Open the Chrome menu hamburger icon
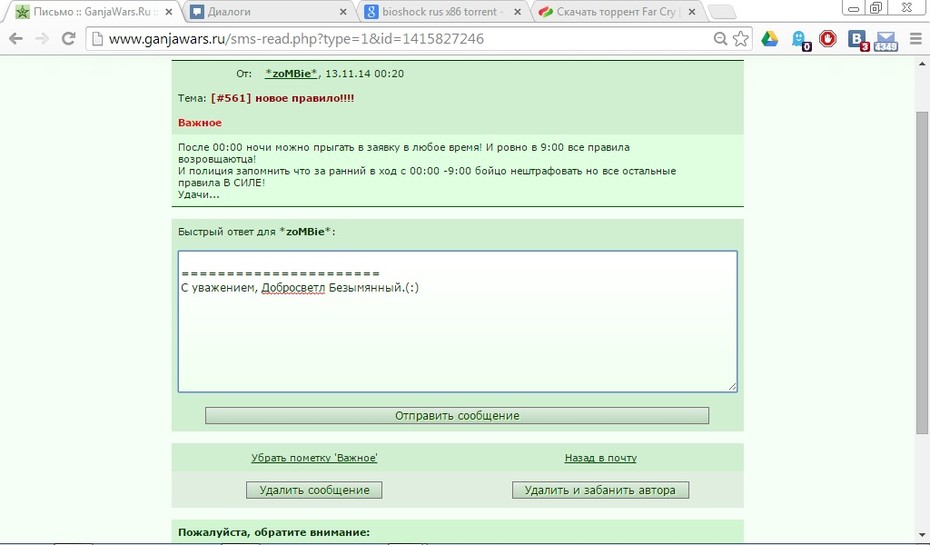 click(x=915, y=39)
